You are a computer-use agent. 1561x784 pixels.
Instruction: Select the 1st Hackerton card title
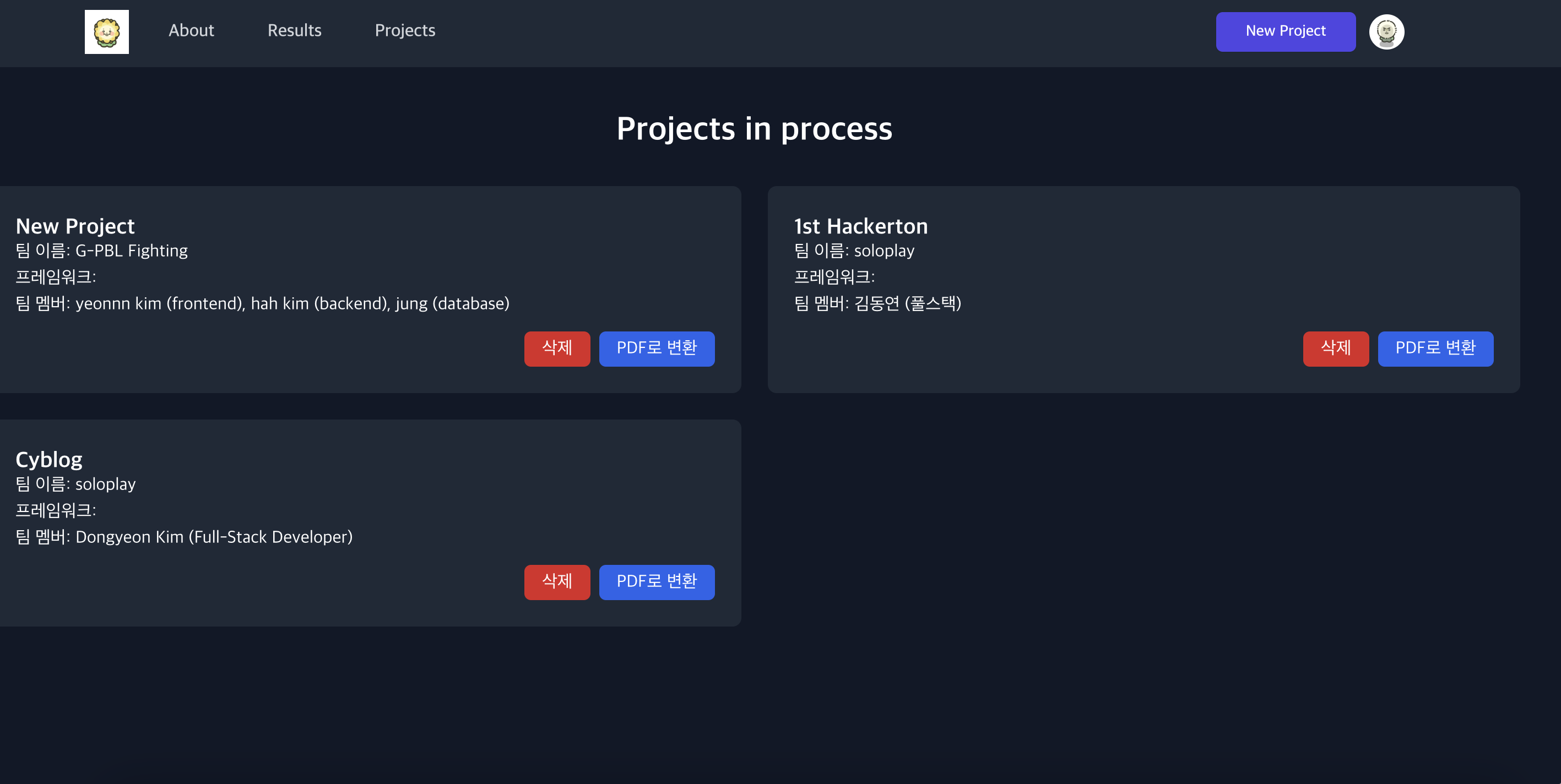[x=860, y=226]
